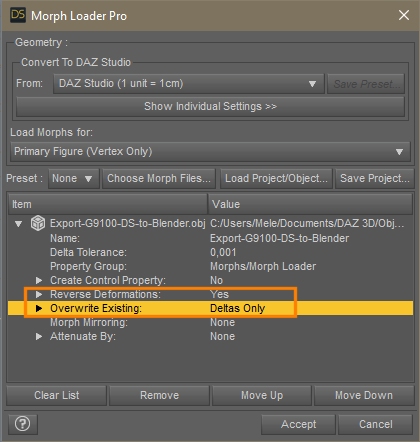The height and width of the screenshot is (442, 420).
Task: Click Show Individual Settings button
Action: click(210, 106)
